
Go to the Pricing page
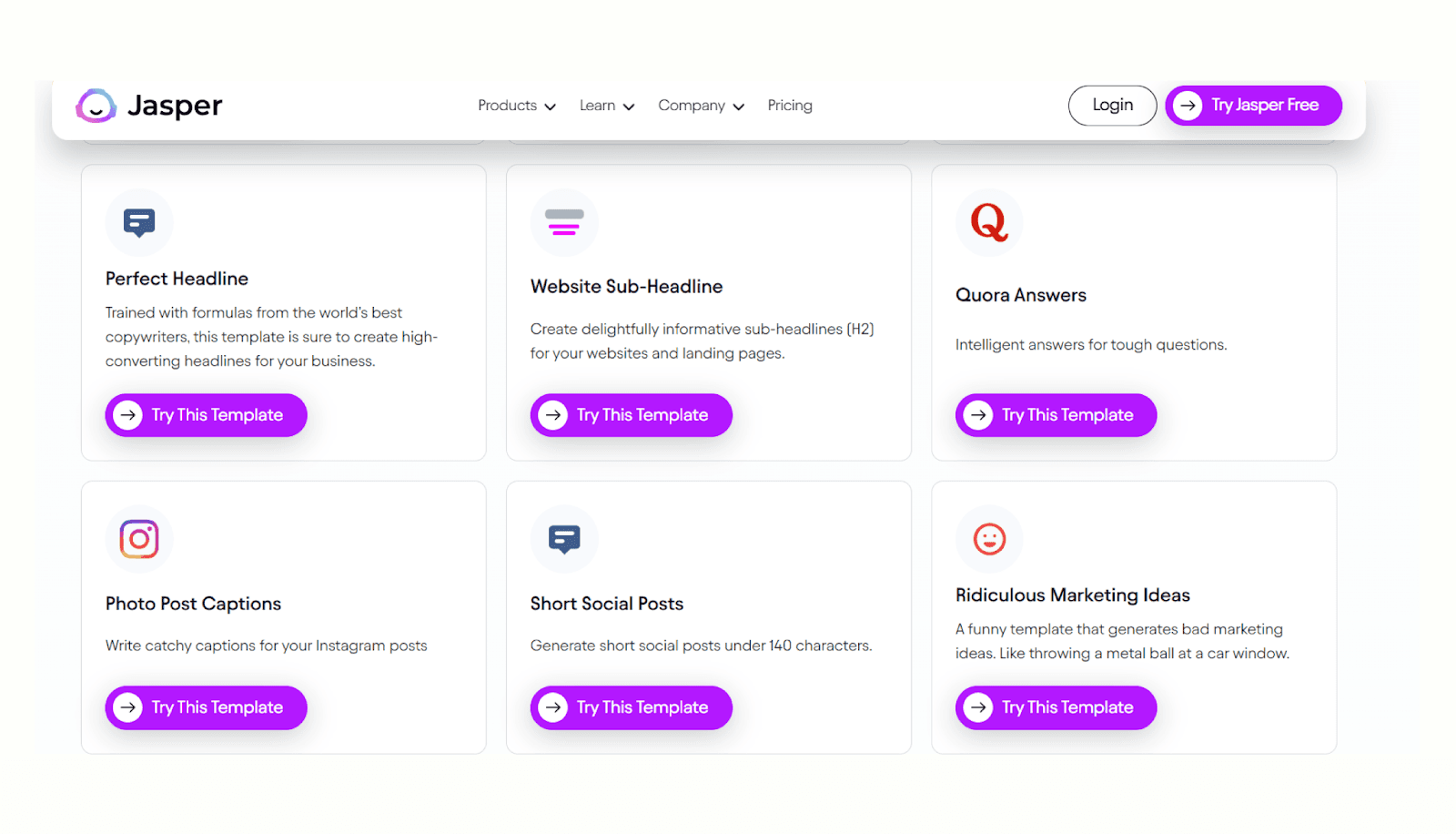pyautogui.click(x=790, y=106)
